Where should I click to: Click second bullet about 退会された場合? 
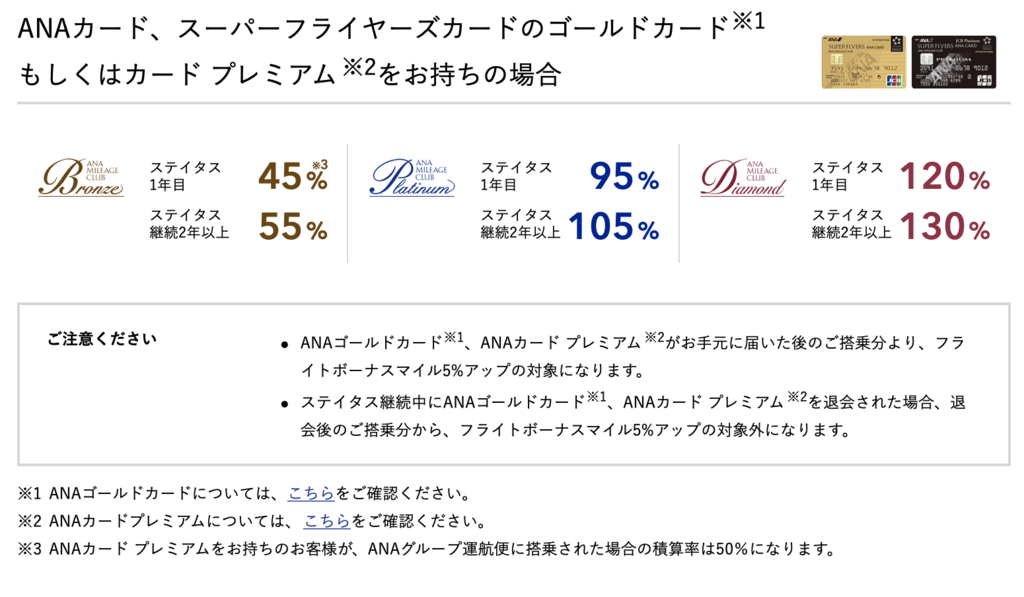pos(632,415)
